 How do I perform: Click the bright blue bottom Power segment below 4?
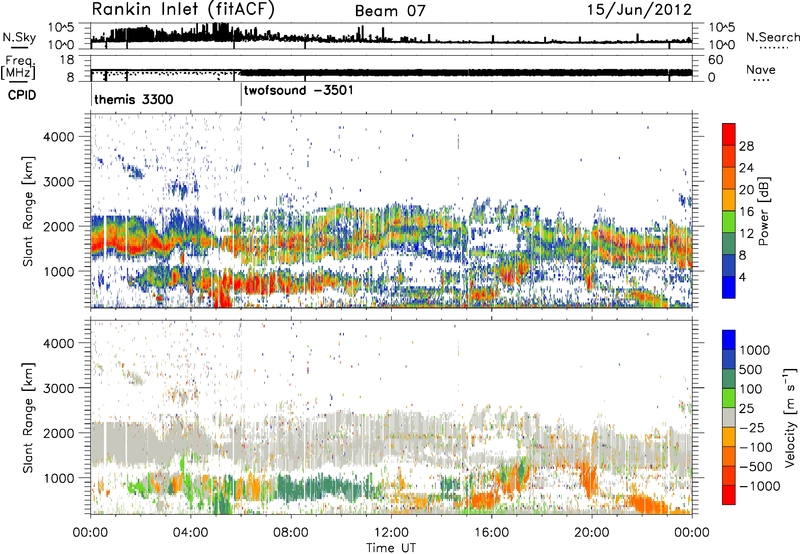pos(729,287)
